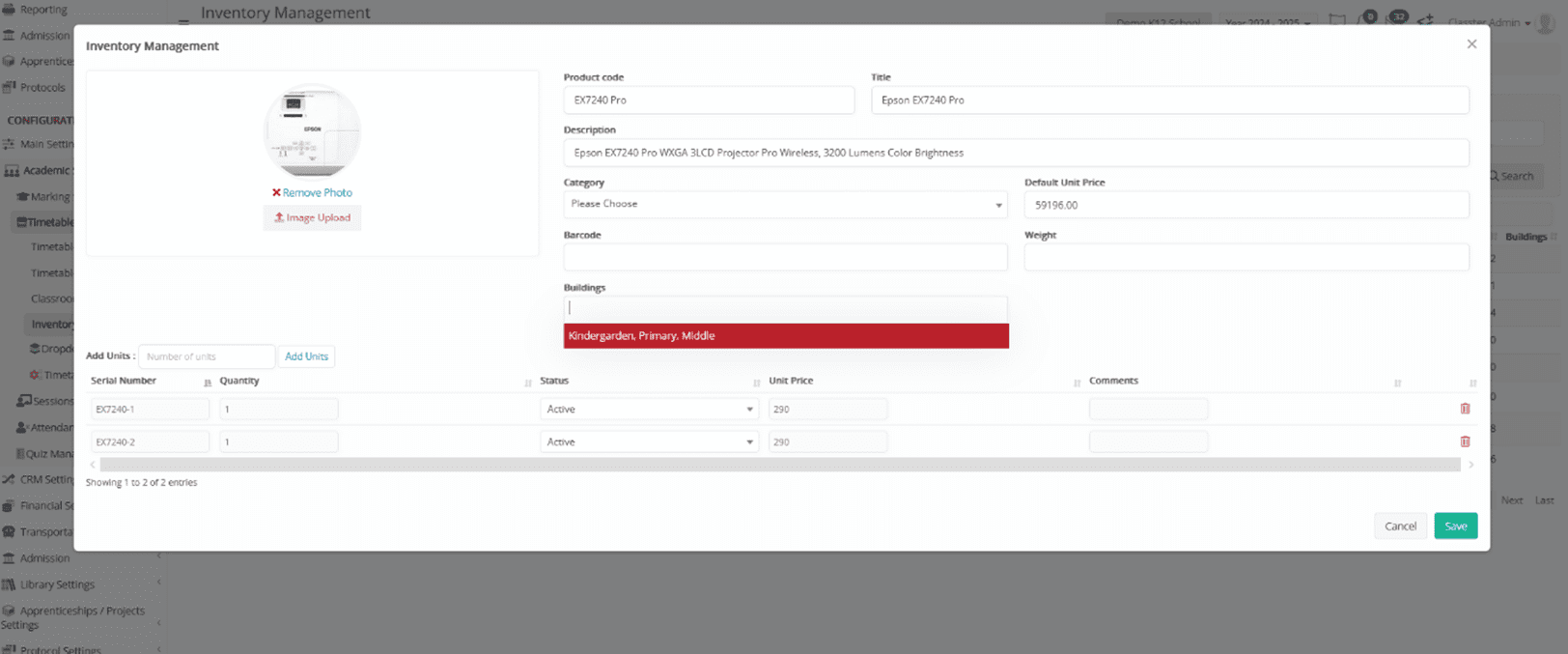
Task: Focus Unit Price field in EX7240-2 row
Action: click(827, 442)
